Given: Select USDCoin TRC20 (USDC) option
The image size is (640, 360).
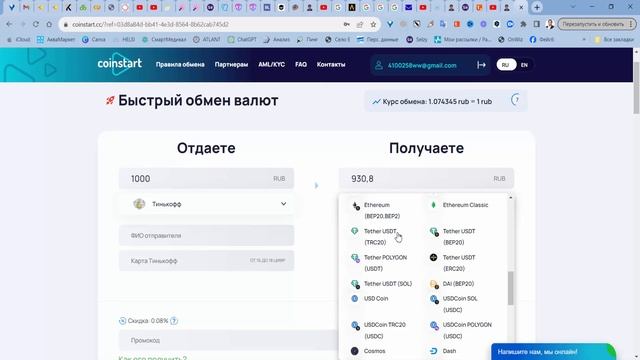Looking at the screenshot, I should click(x=378, y=330).
